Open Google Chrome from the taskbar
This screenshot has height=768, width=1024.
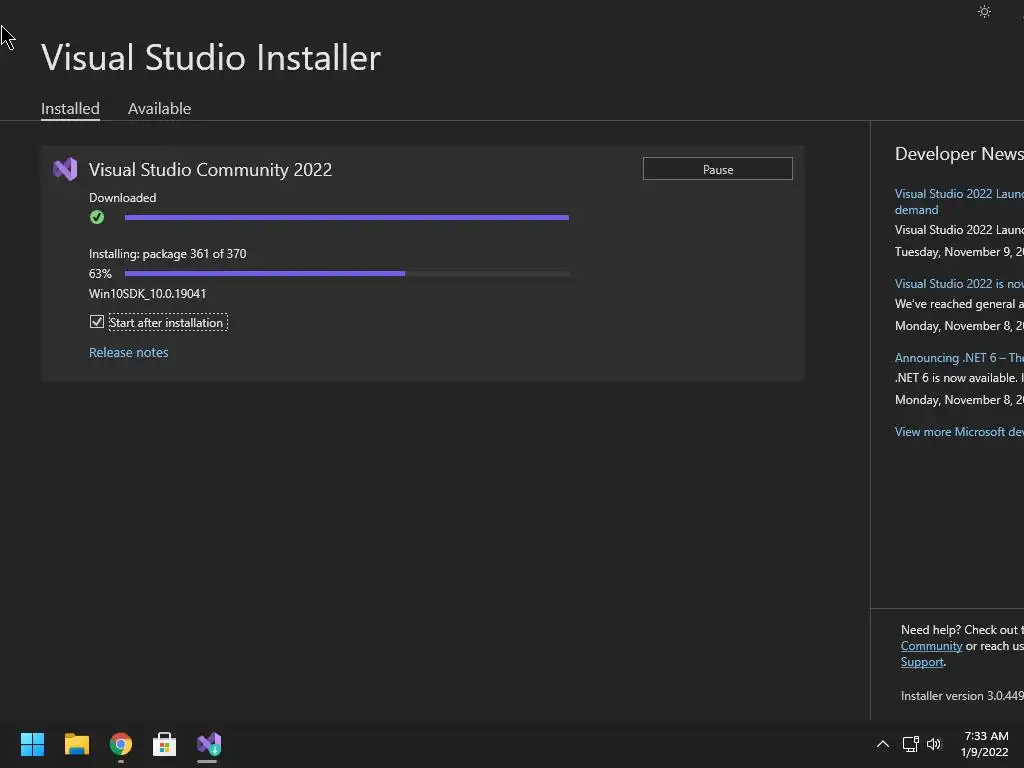pyautogui.click(x=121, y=744)
